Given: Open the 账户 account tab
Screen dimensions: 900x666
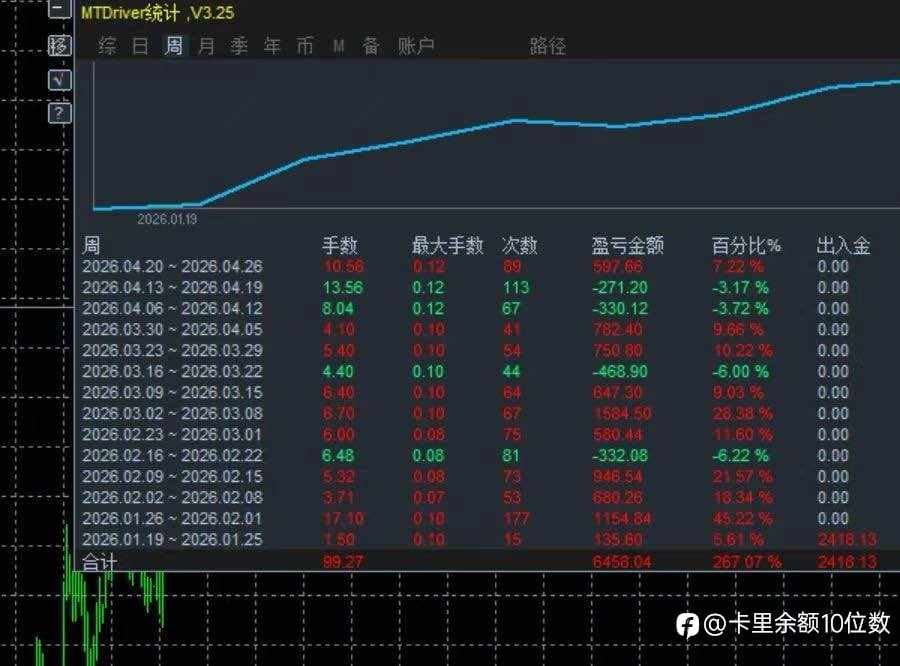Looking at the screenshot, I should click(x=416, y=45).
